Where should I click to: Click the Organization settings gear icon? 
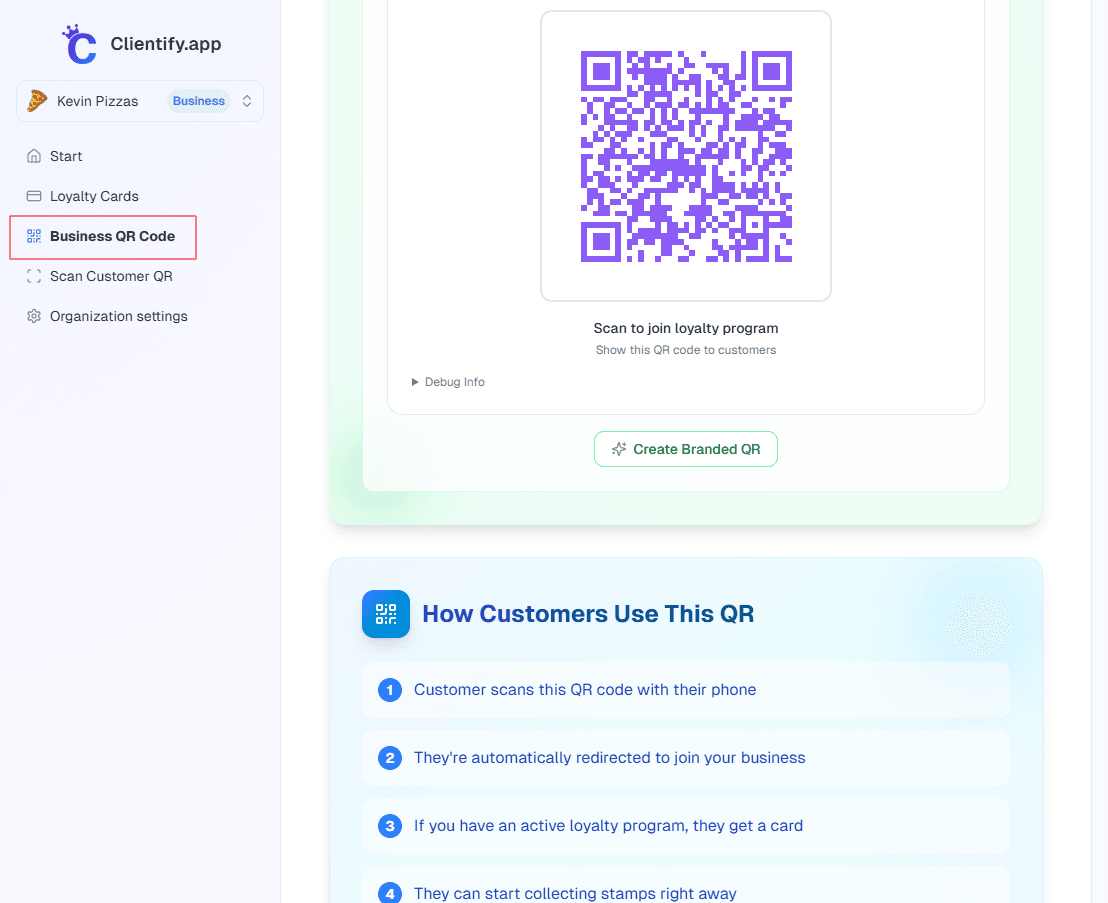(34, 316)
